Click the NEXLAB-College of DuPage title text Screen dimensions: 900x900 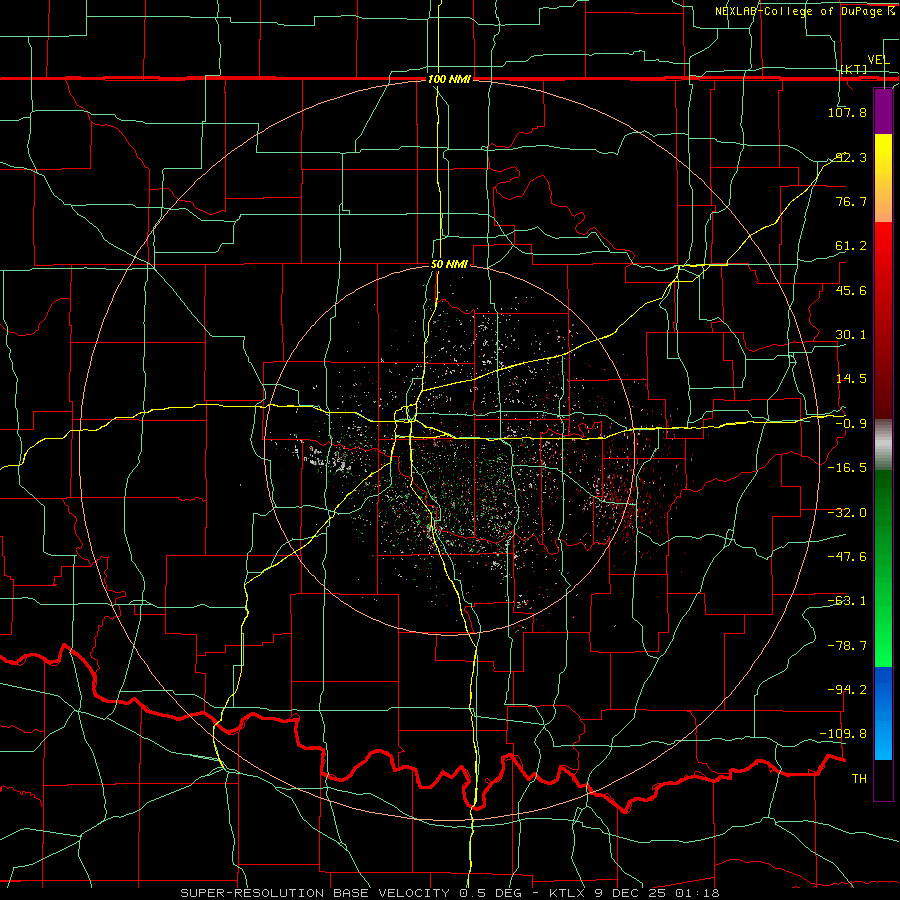point(800,11)
